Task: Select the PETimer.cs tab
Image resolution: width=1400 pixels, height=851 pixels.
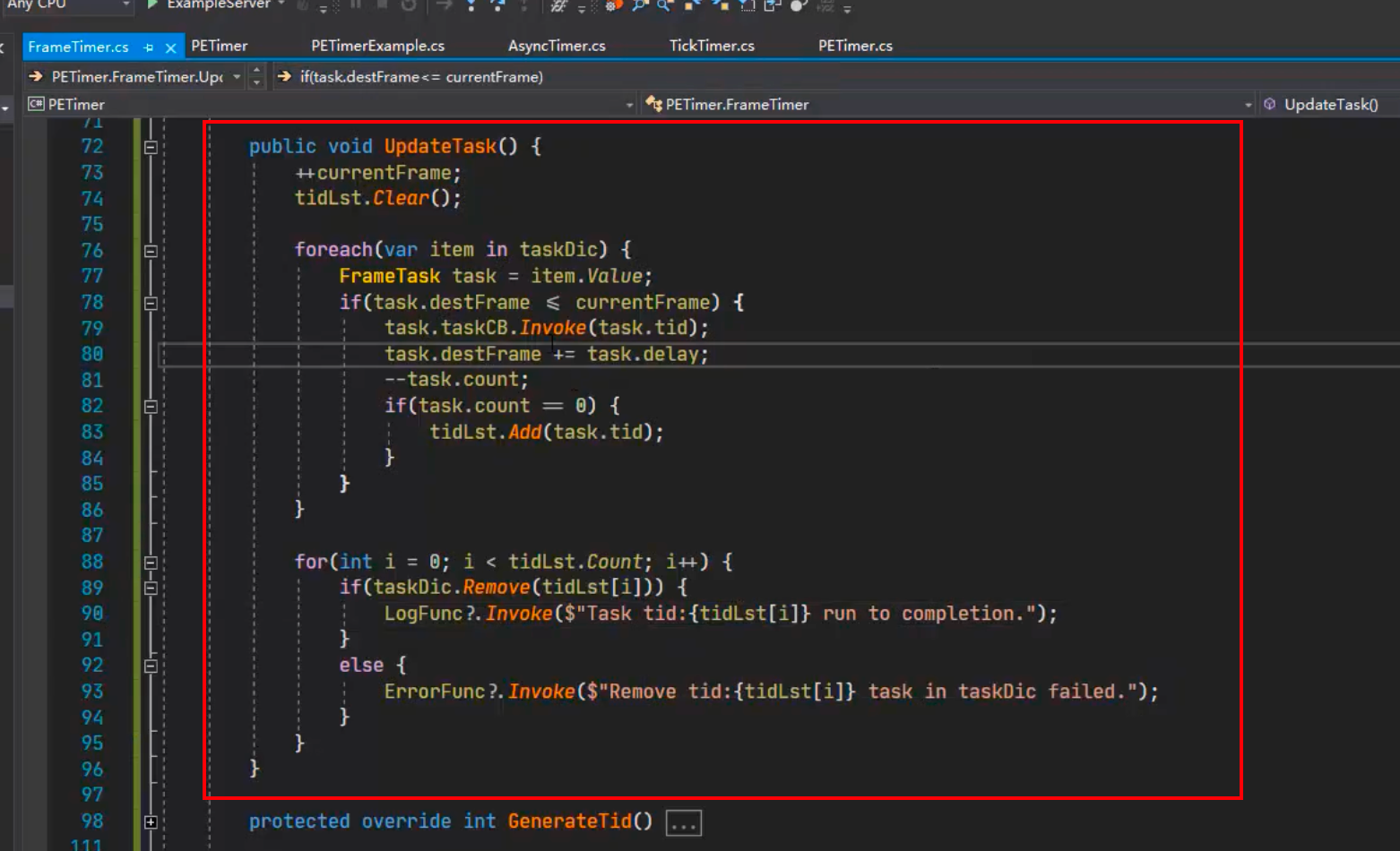Action: pos(855,46)
